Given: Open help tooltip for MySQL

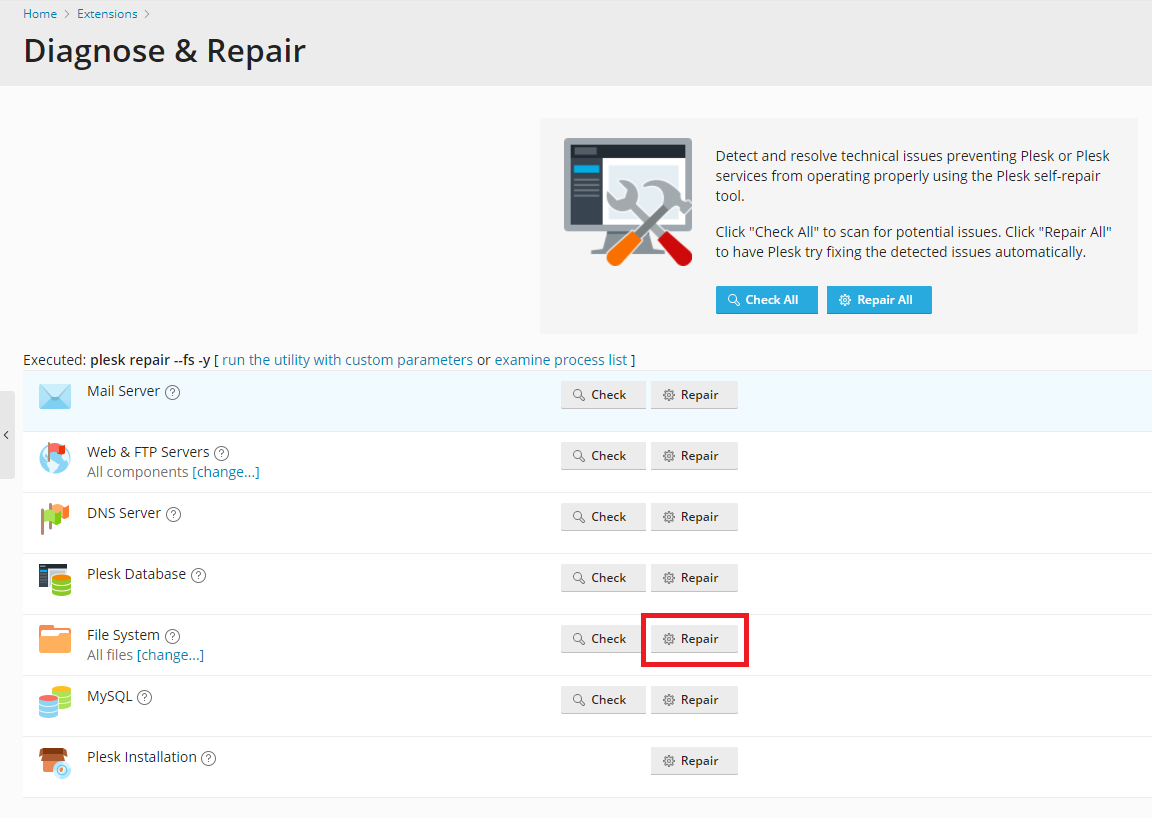Looking at the screenshot, I should coord(145,697).
